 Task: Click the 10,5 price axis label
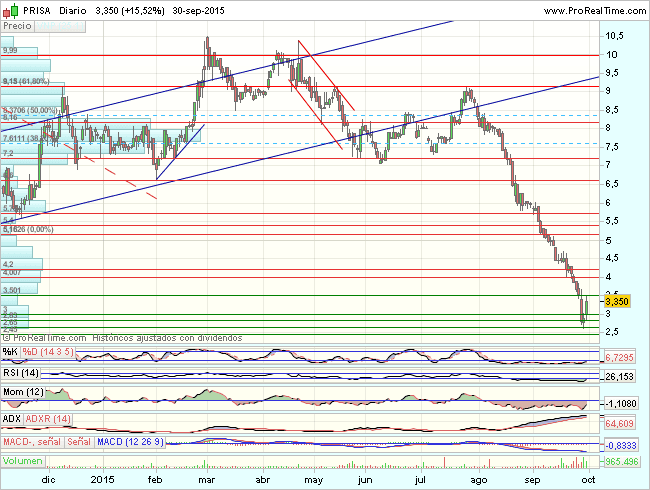(x=614, y=36)
